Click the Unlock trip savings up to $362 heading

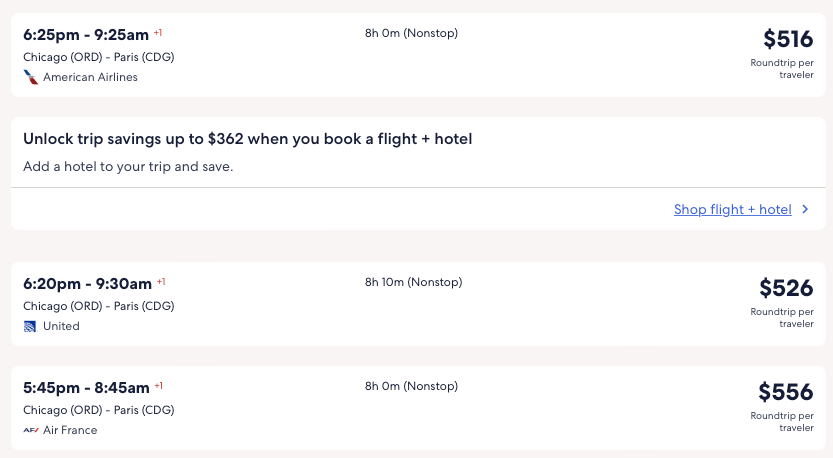coord(247,139)
